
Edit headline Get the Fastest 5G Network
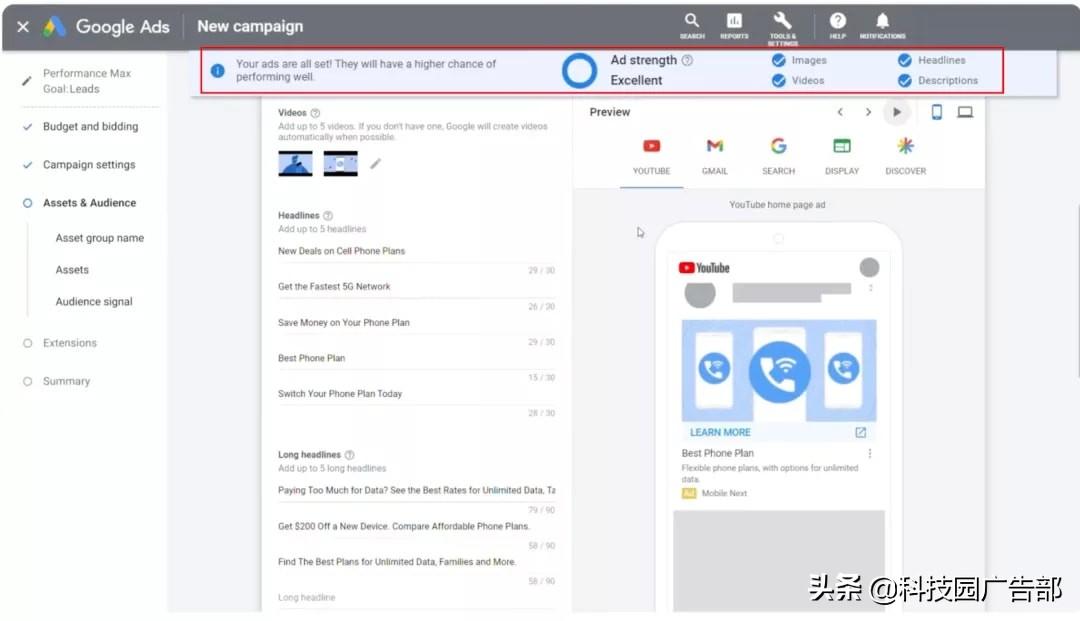tap(416, 288)
